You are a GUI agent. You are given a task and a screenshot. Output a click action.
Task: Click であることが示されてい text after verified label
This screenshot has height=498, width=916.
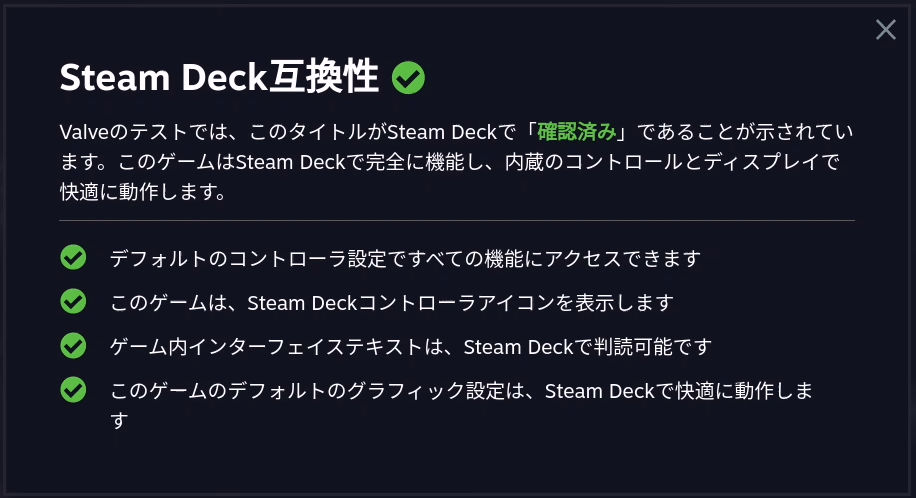(745, 132)
